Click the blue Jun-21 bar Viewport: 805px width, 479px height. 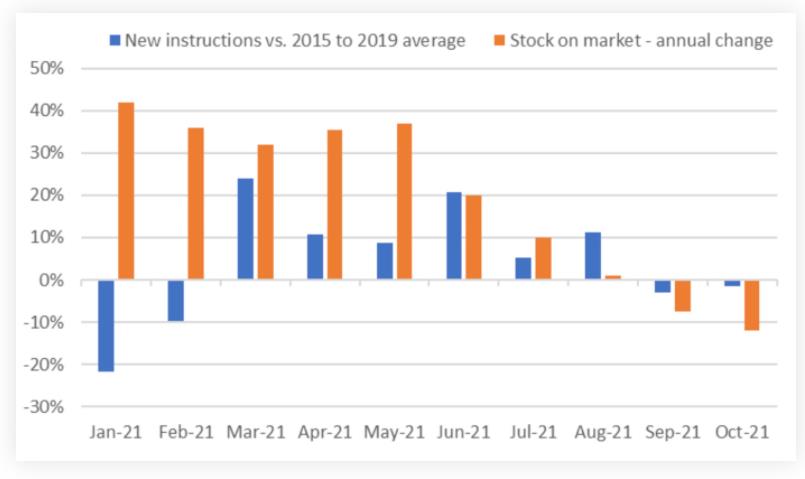[x=454, y=236]
